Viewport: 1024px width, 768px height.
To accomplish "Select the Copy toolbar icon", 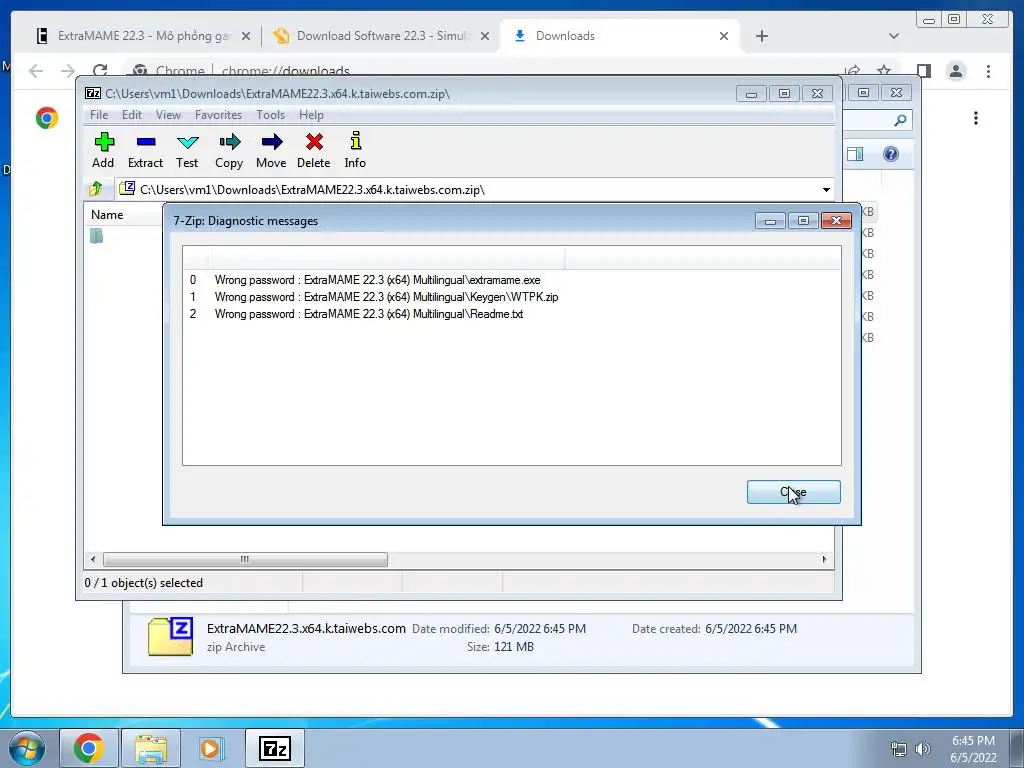I will click(229, 150).
